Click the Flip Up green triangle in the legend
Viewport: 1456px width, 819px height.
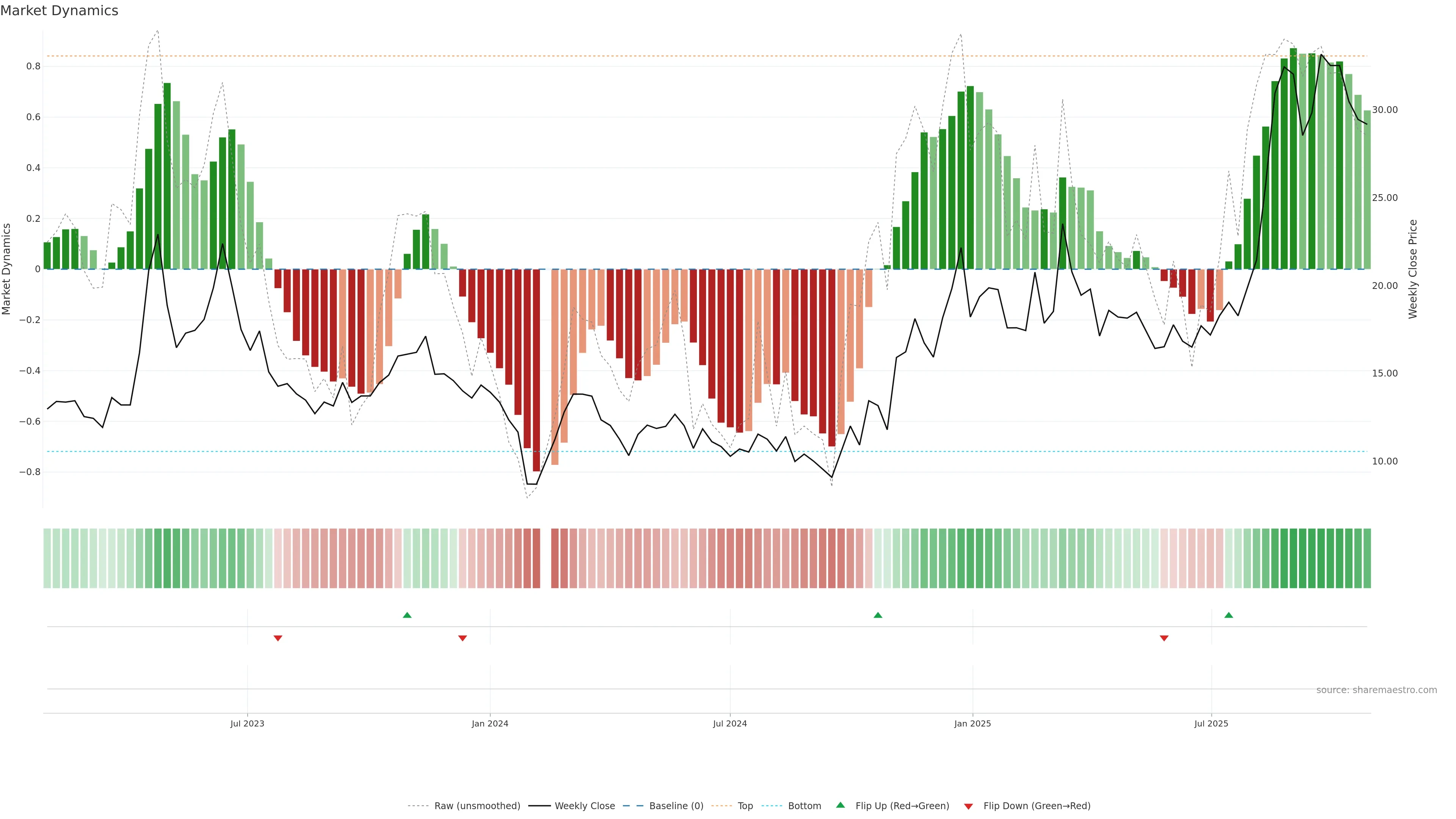coord(841,805)
